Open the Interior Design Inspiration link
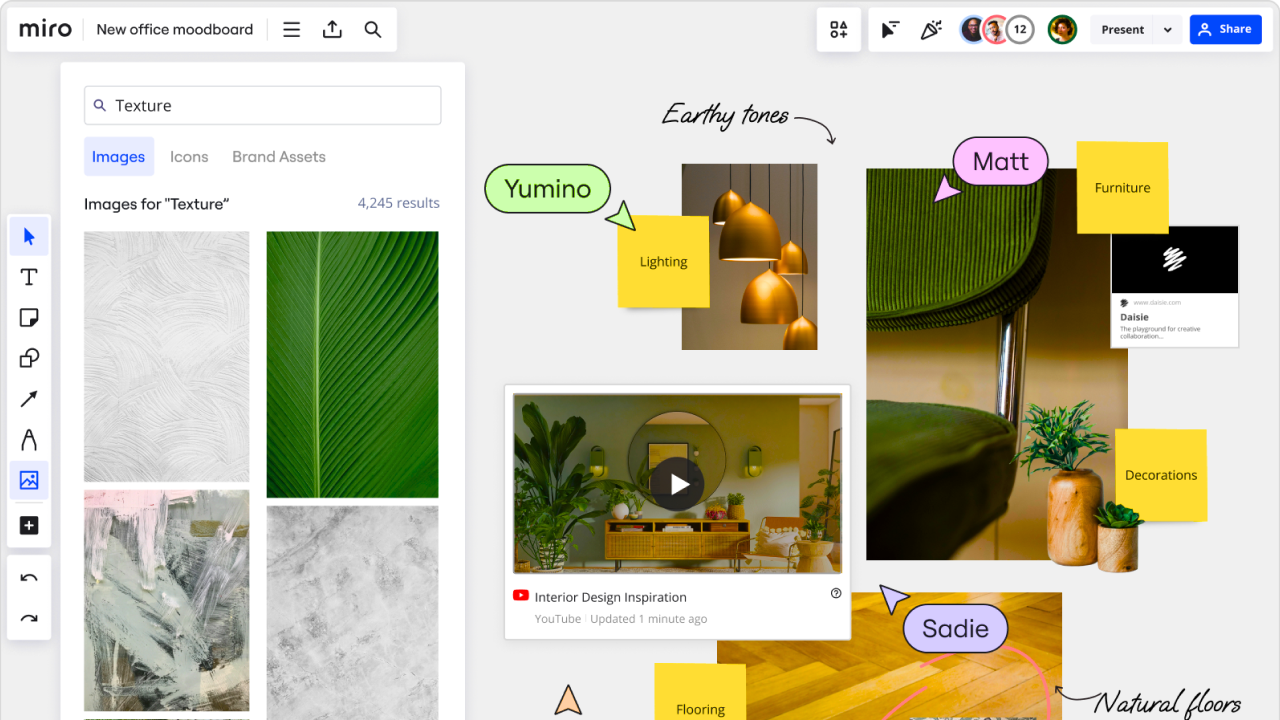 (611, 597)
